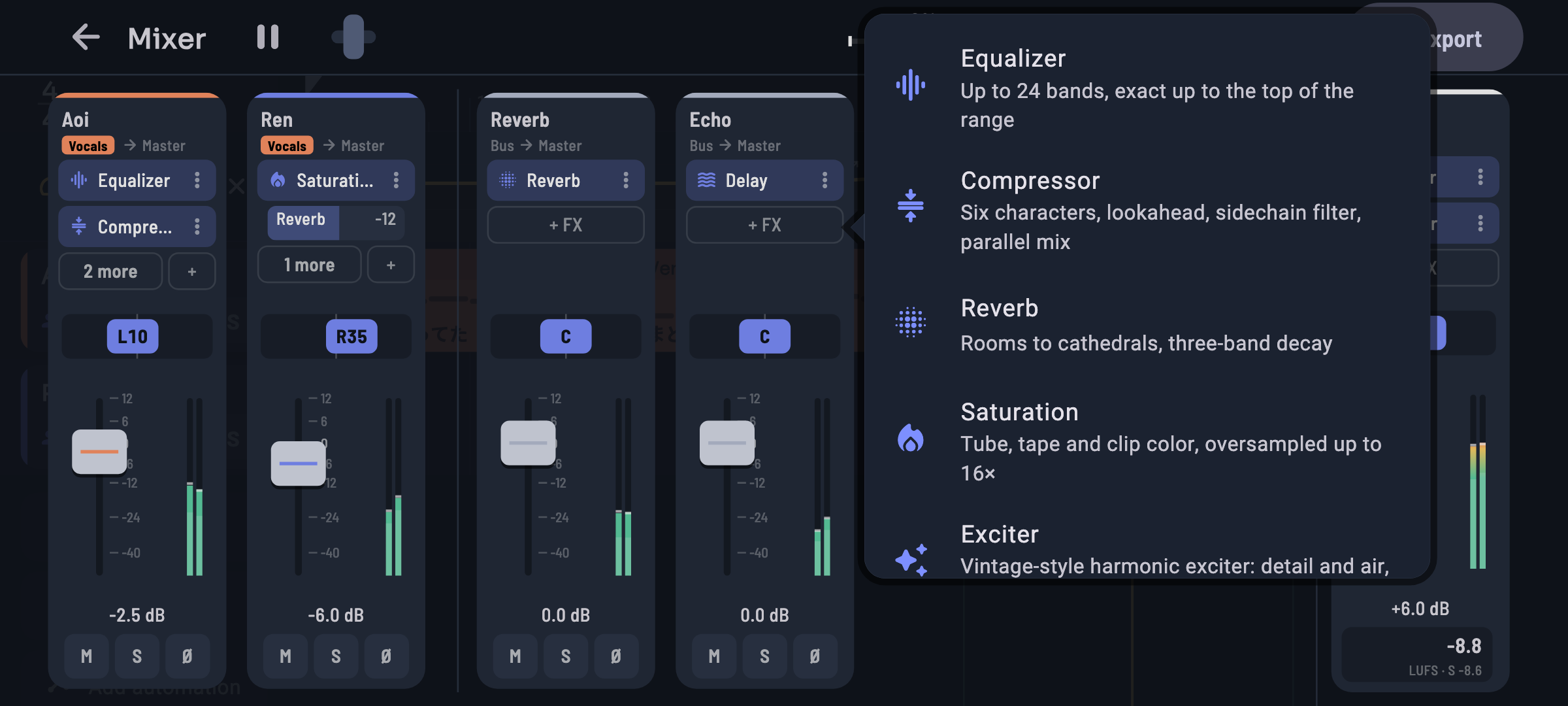Click the Ren volume fader handle
Viewport: 1568px width, 706px height.
pos(298,463)
